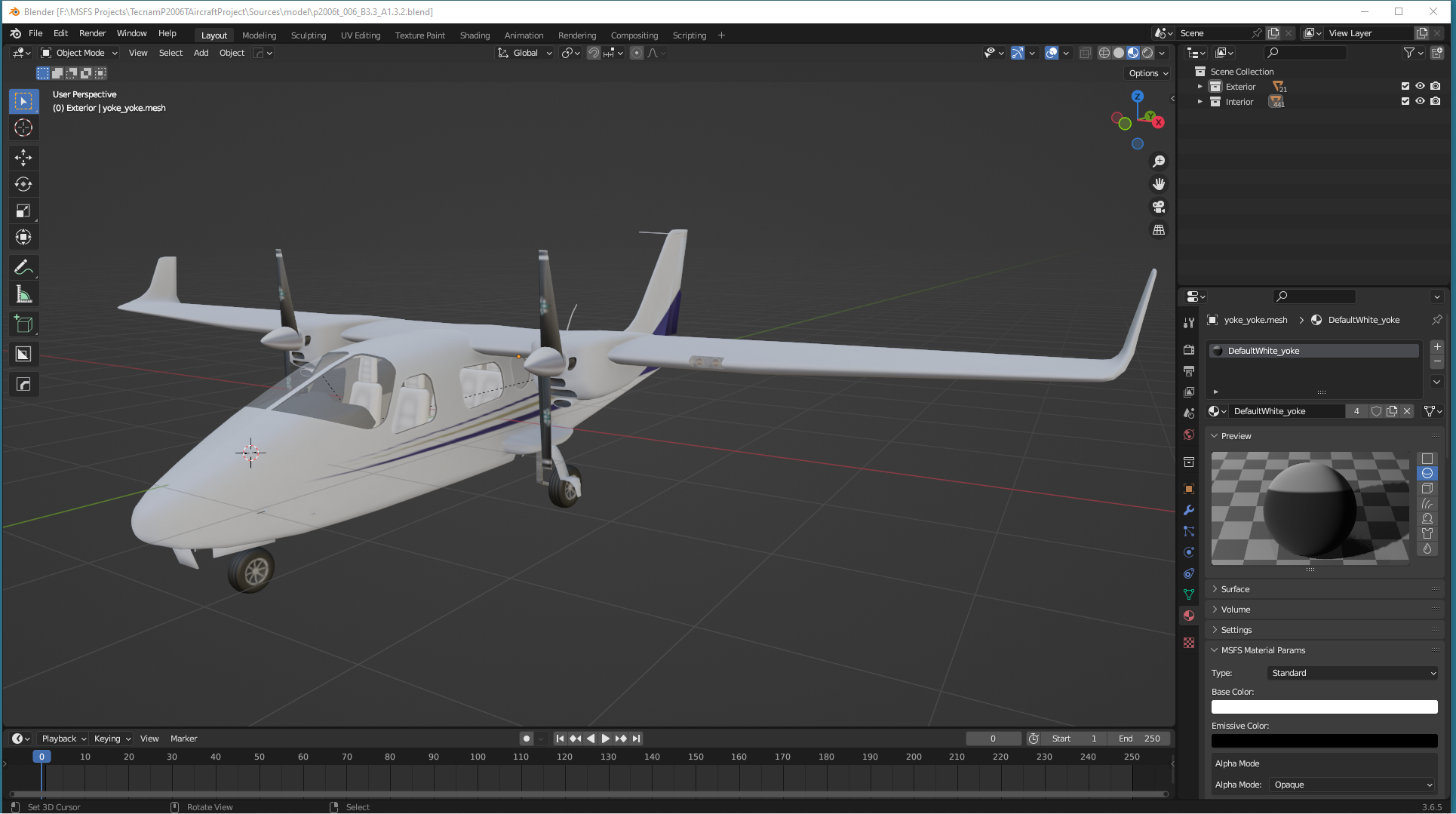Toggle auto keying record button
1456x814 pixels.
(527, 739)
